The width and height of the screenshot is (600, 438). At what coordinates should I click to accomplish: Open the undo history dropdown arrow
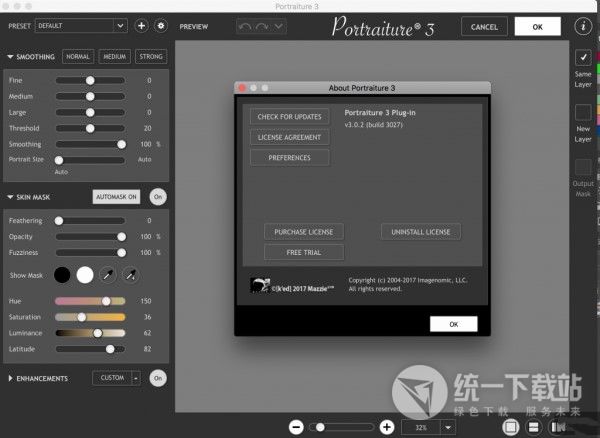coord(279,26)
